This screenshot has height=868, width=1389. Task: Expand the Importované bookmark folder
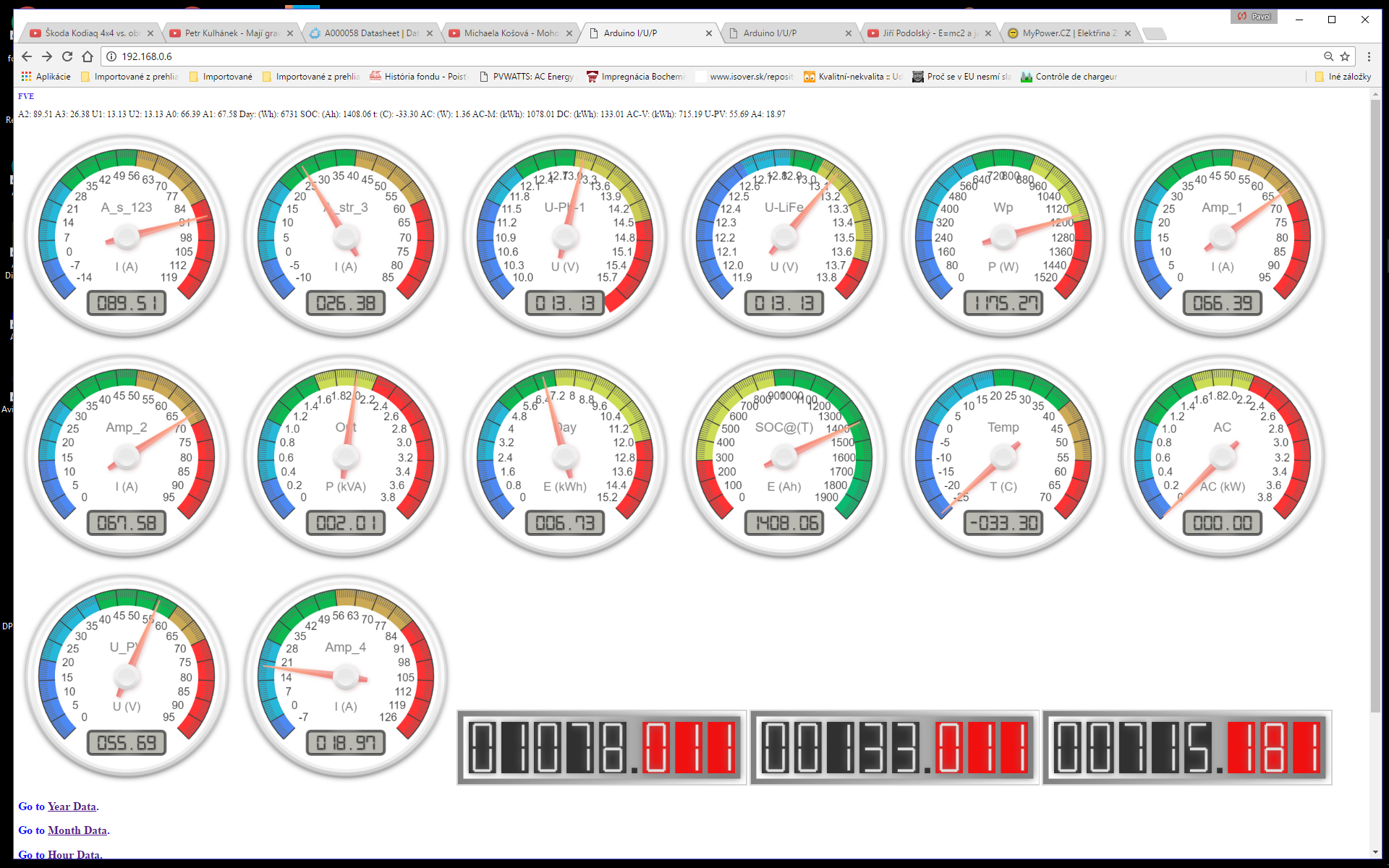(221, 77)
